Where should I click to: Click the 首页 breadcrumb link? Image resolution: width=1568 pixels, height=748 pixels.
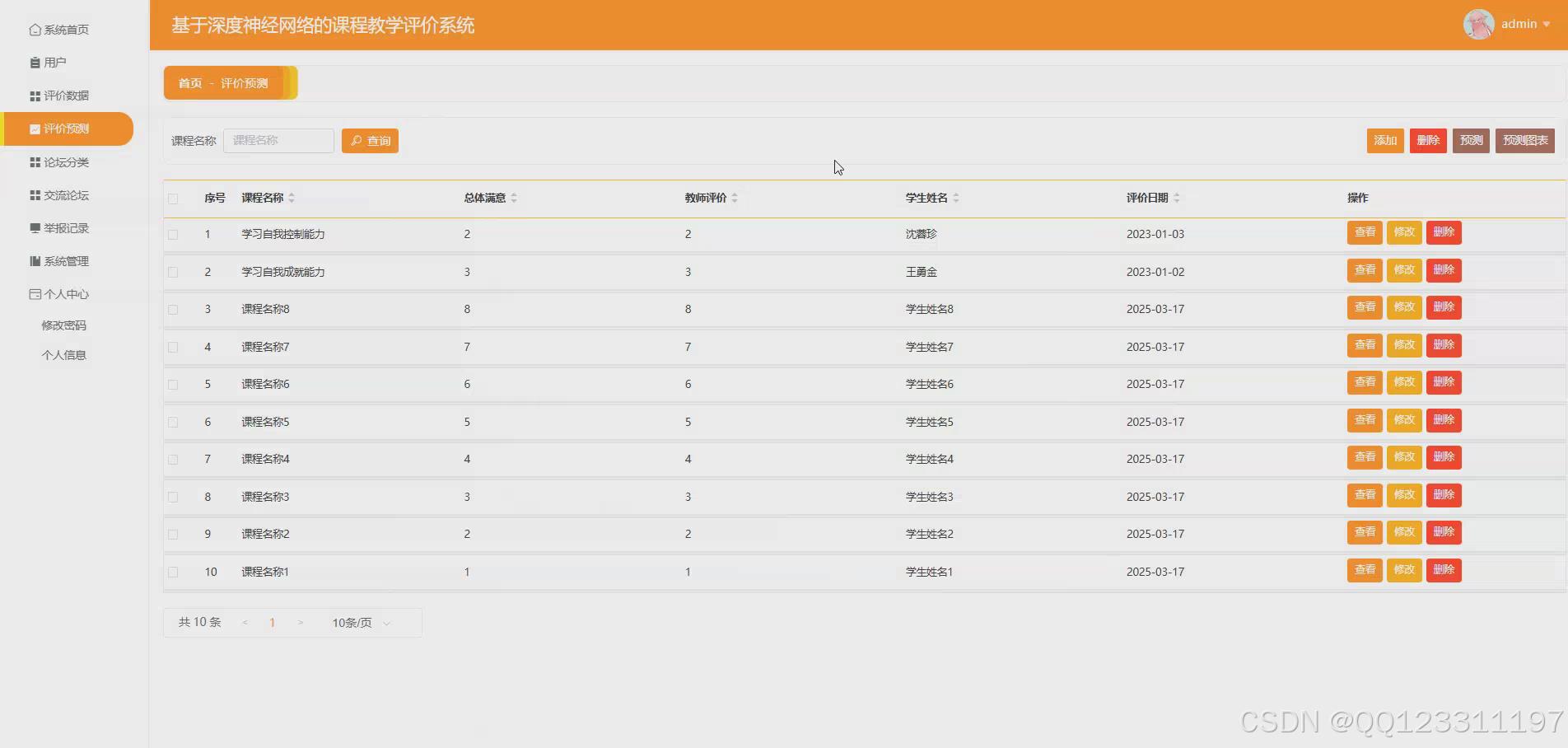(190, 83)
